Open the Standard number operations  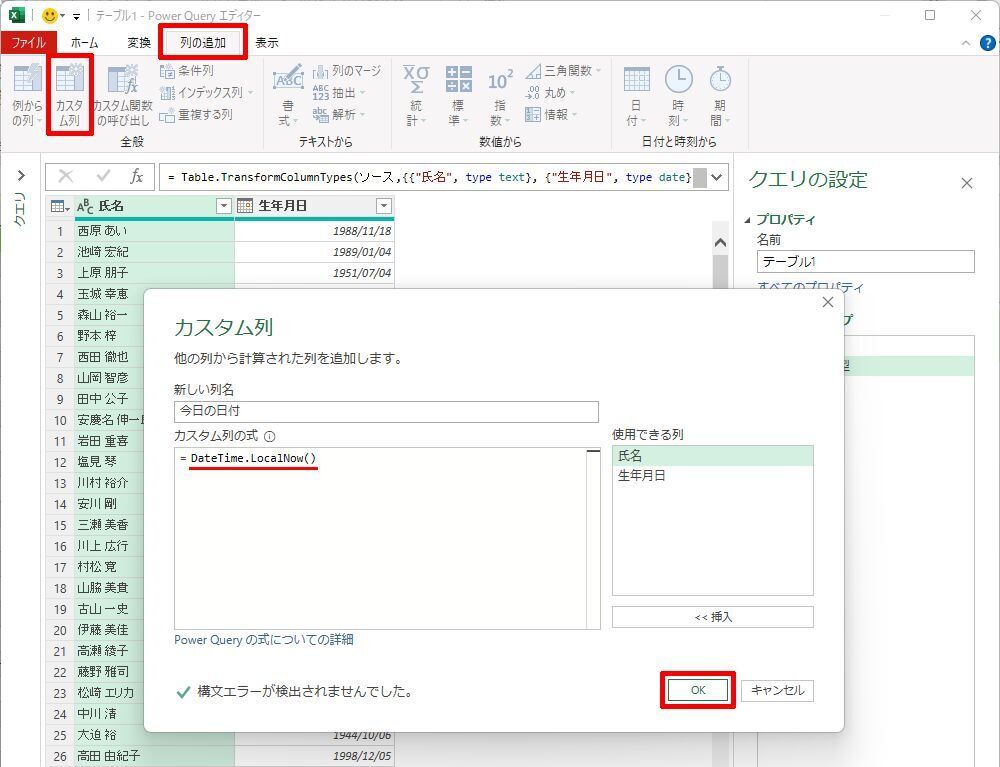click(x=458, y=95)
